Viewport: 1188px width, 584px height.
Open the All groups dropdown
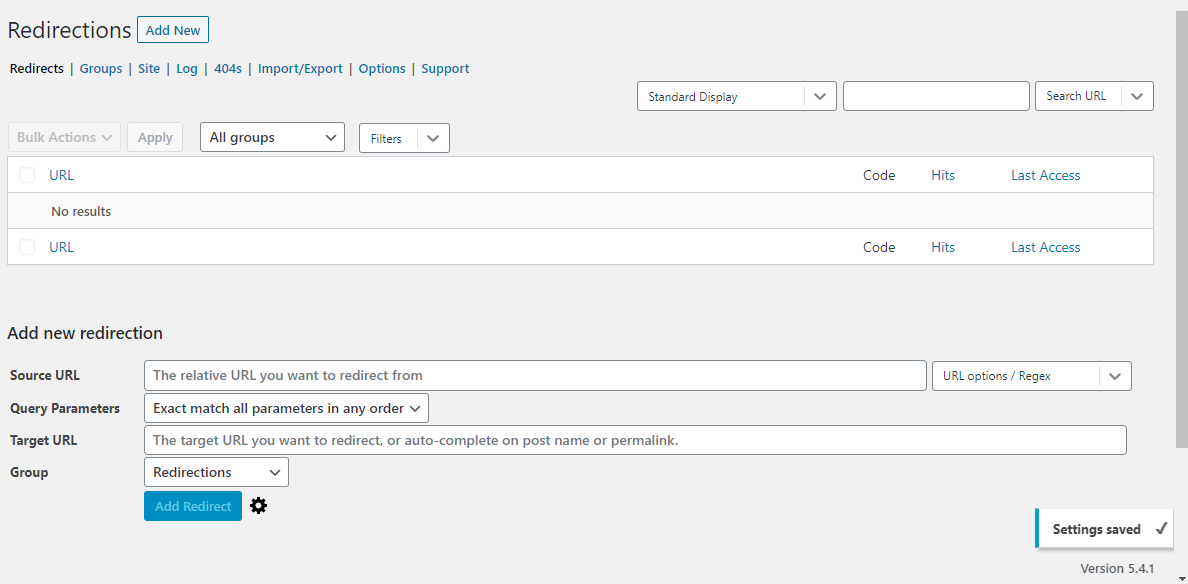(x=272, y=137)
